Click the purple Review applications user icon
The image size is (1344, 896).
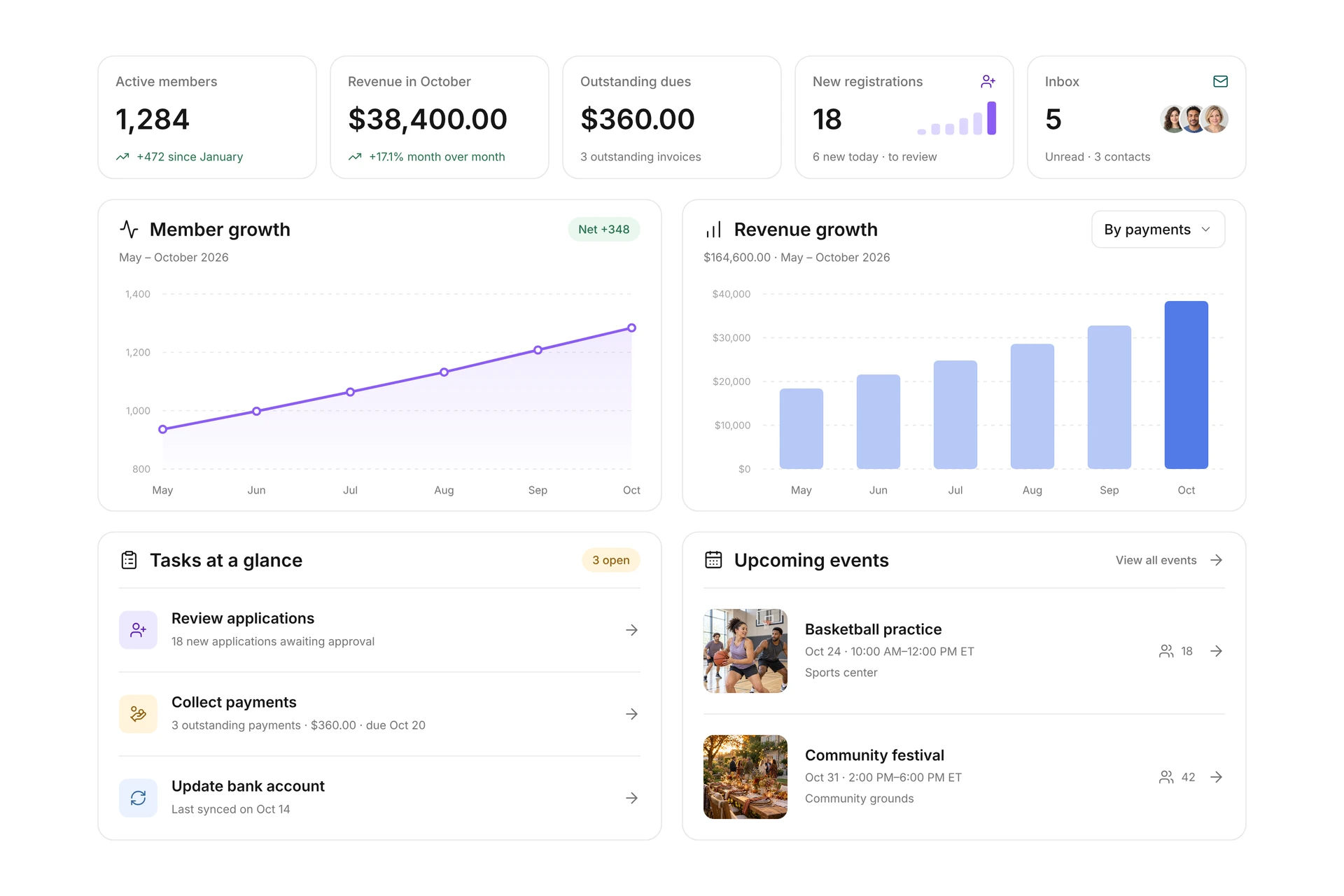[138, 630]
